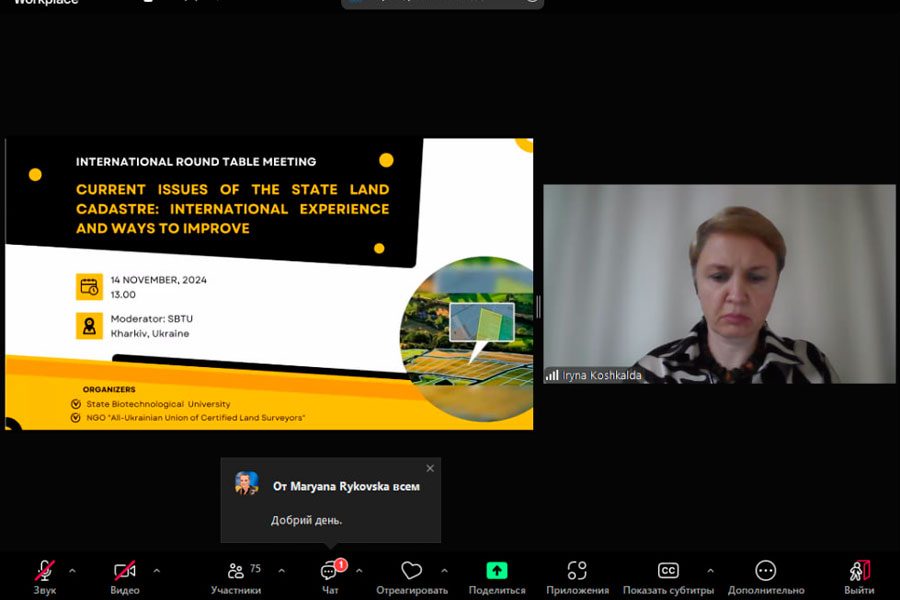Screen dimensions: 900x600
Task: Click the shared presentation slide
Action: click(x=269, y=284)
